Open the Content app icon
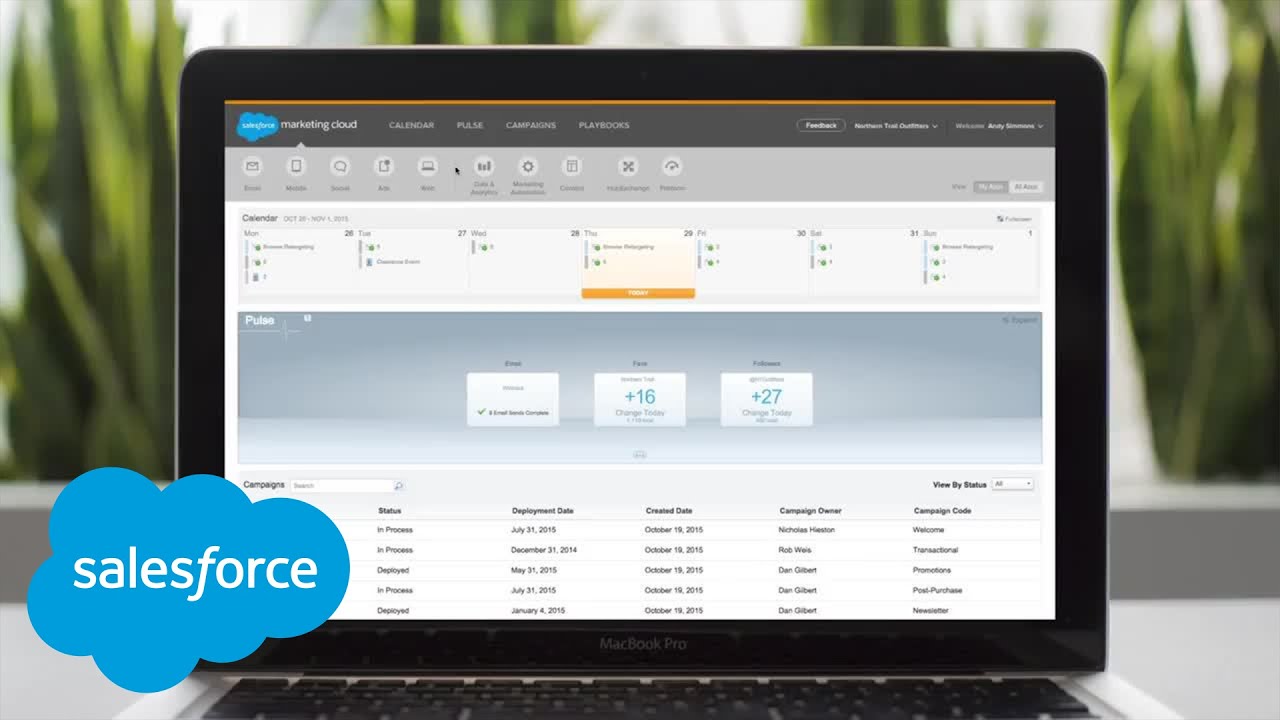 point(572,167)
